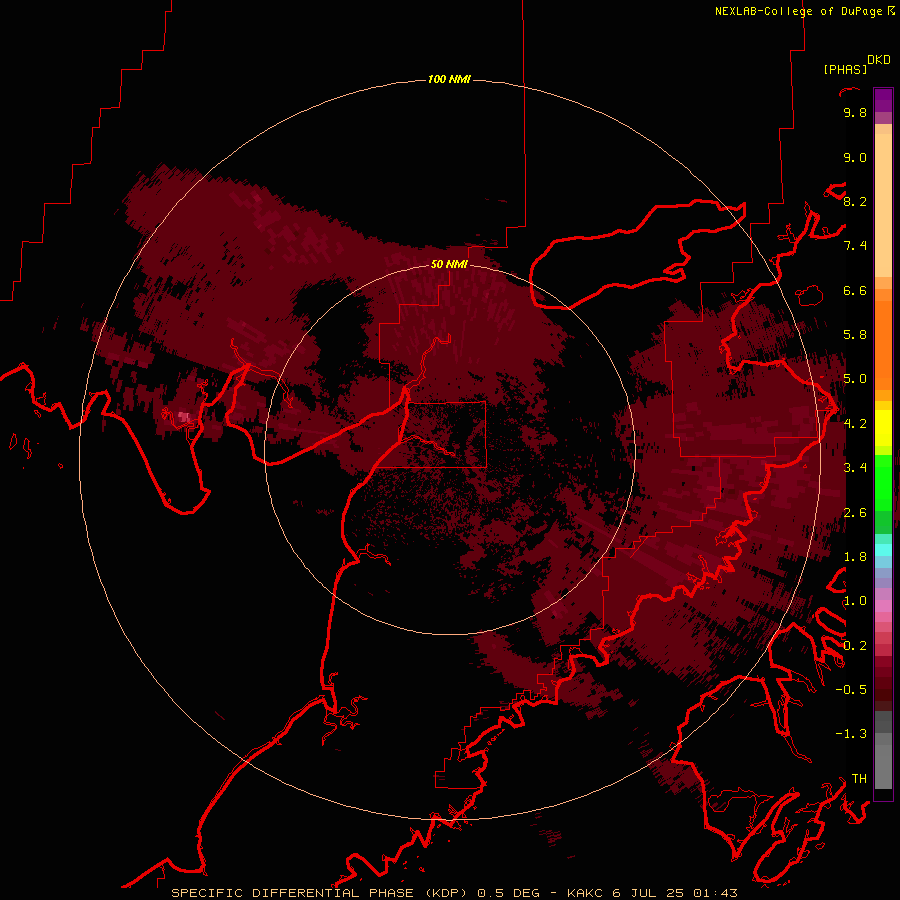Click the 7.4 value on the color scale
Screen dimensions: 900x900
(x=855, y=246)
